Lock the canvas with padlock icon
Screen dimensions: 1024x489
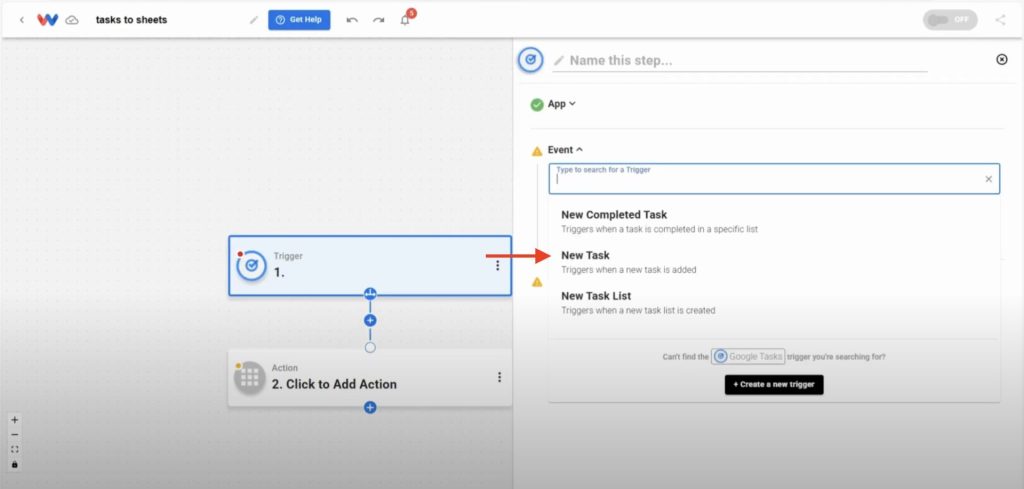(x=15, y=464)
